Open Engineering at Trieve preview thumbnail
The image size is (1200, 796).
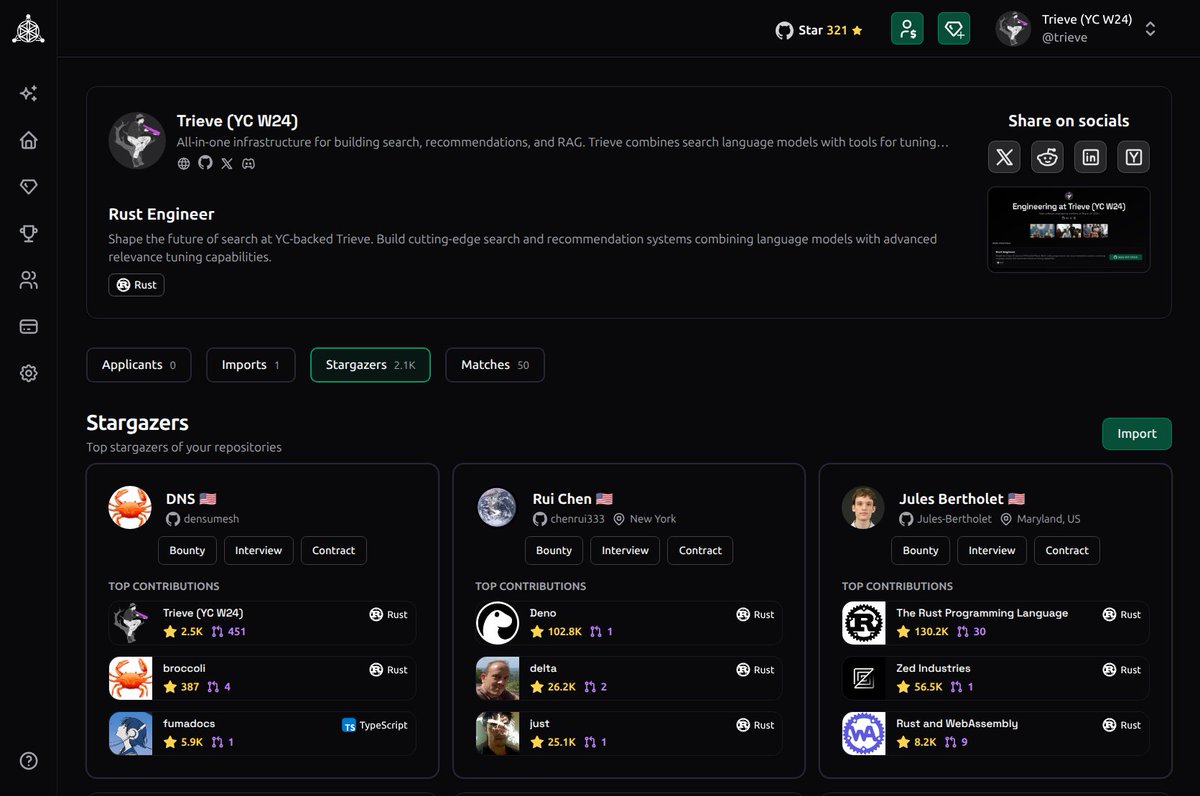click(x=1069, y=229)
